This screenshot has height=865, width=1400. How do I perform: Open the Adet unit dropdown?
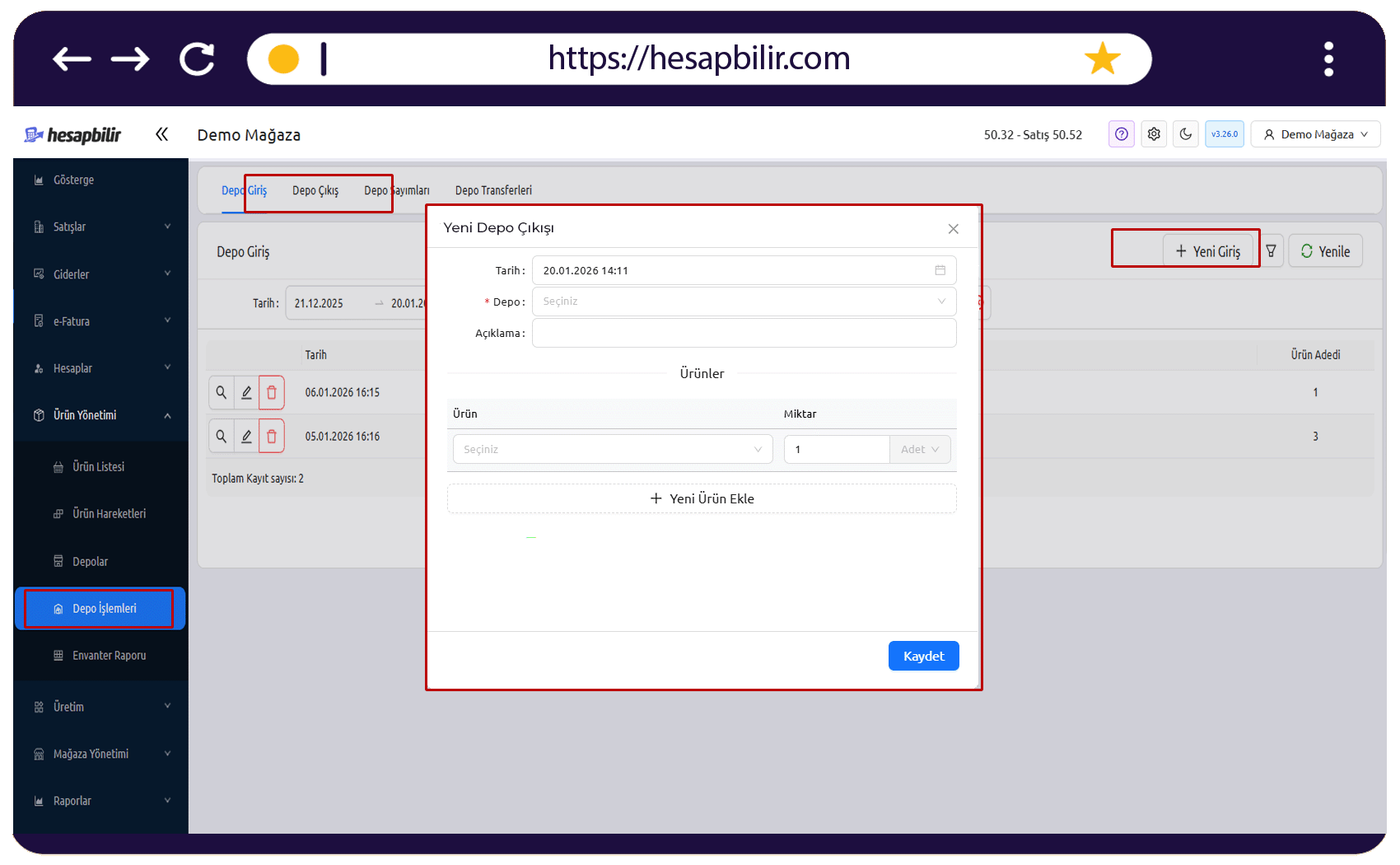(920, 450)
